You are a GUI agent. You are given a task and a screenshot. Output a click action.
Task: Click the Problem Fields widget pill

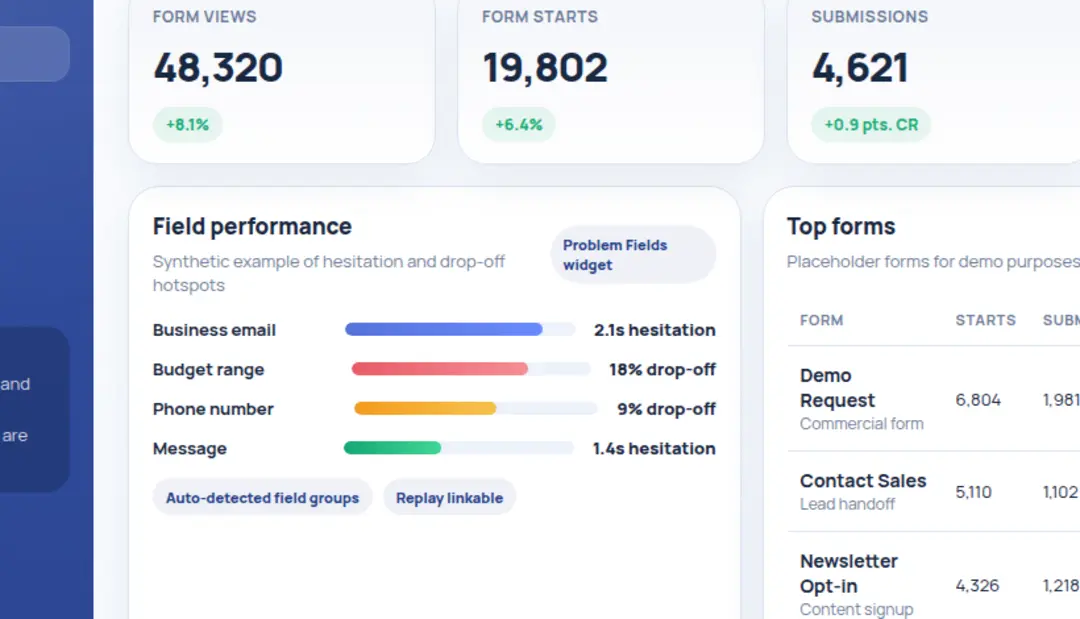(633, 255)
